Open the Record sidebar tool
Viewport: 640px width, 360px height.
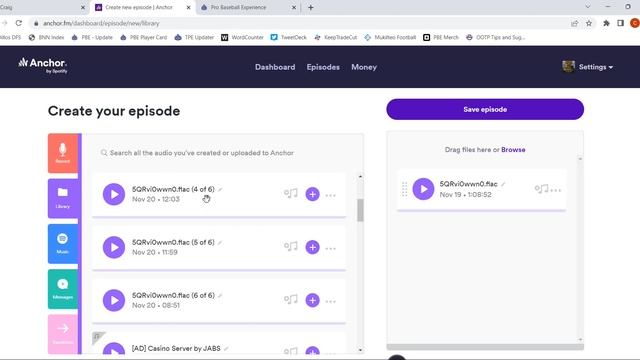(x=62, y=153)
